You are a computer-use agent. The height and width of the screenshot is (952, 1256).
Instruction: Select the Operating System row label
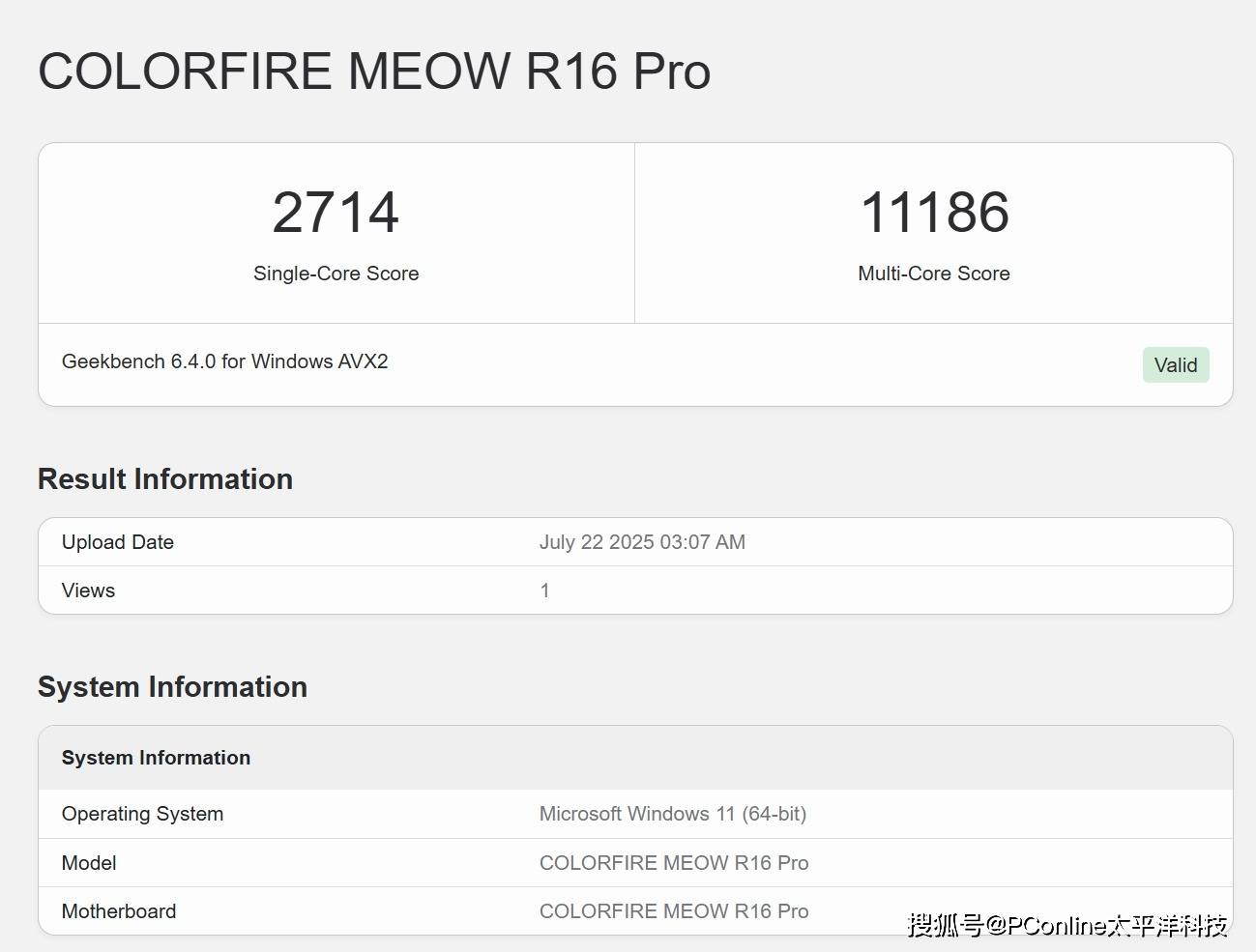(x=142, y=814)
